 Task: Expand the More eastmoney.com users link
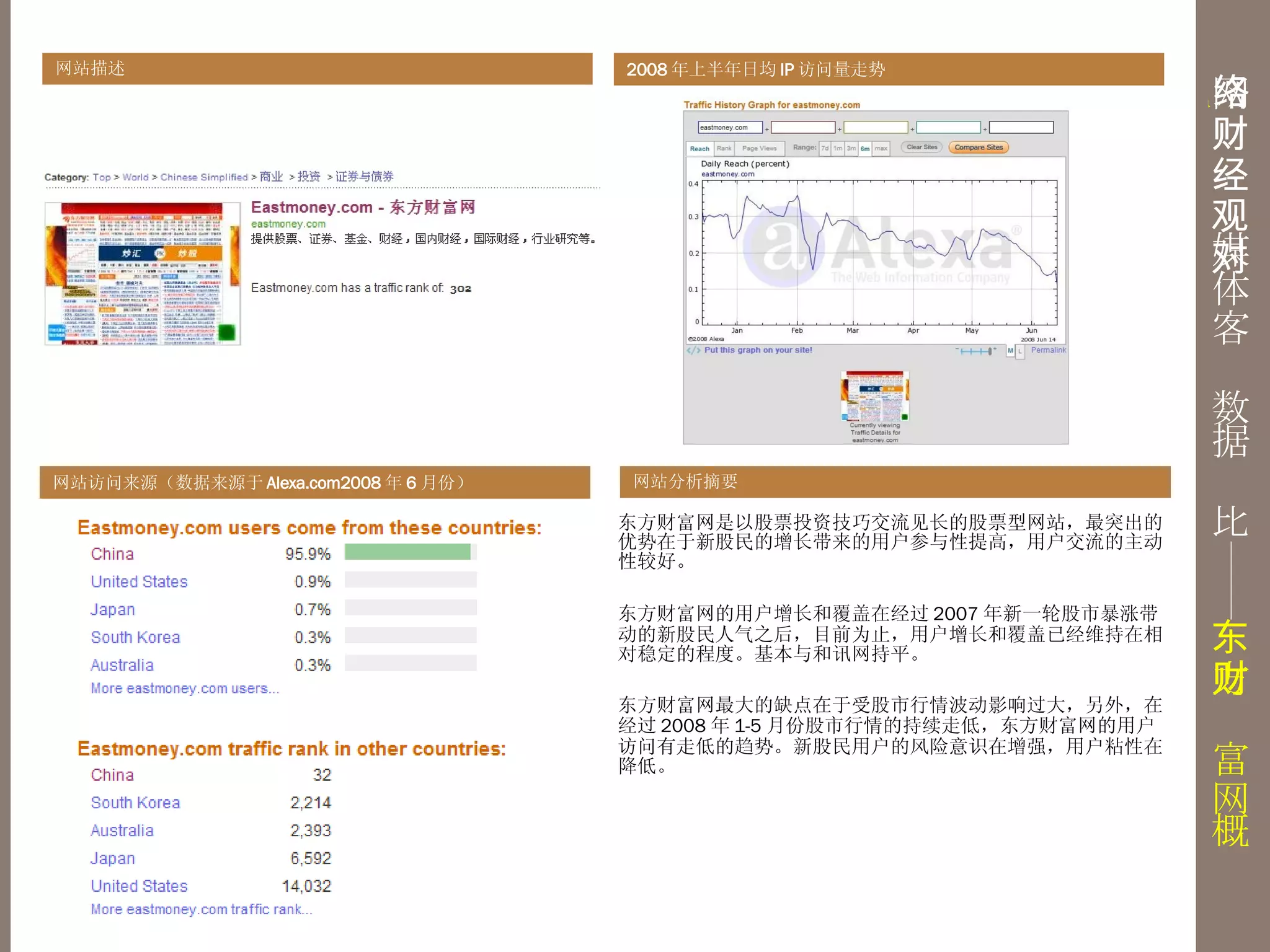pyautogui.click(x=185, y=689)
